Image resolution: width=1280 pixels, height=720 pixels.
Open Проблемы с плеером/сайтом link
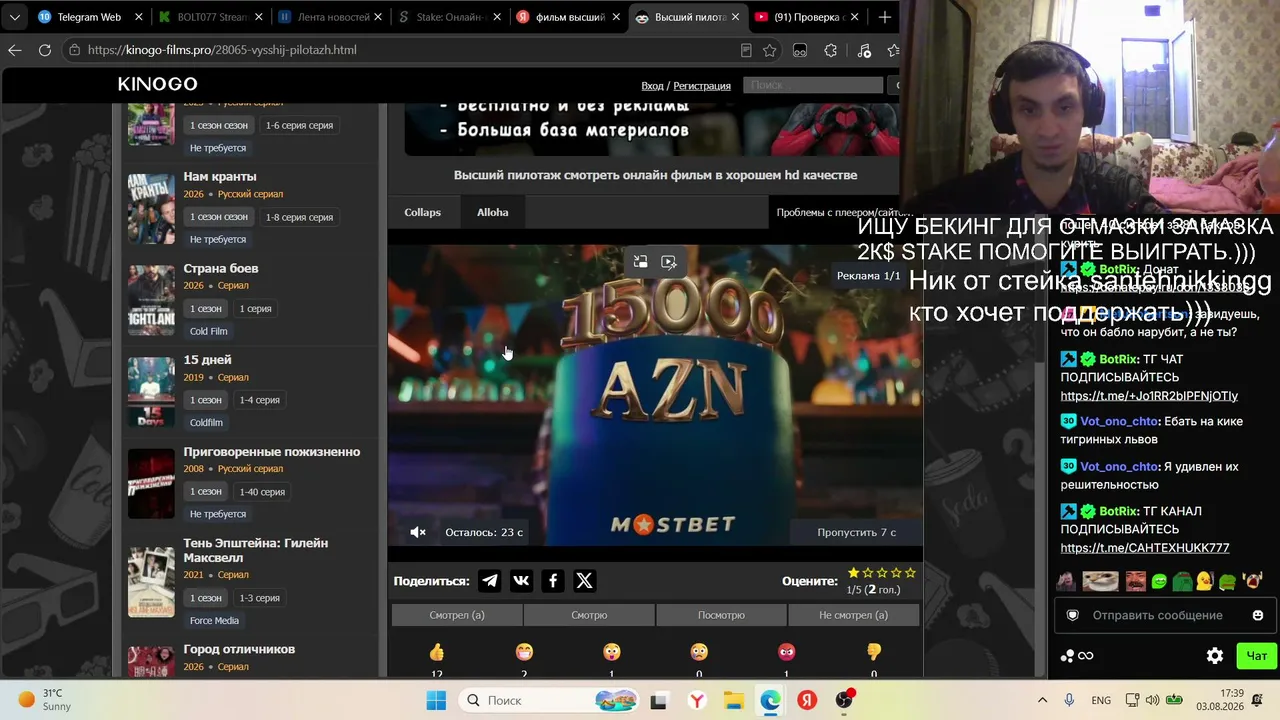(x=846, y=212)
